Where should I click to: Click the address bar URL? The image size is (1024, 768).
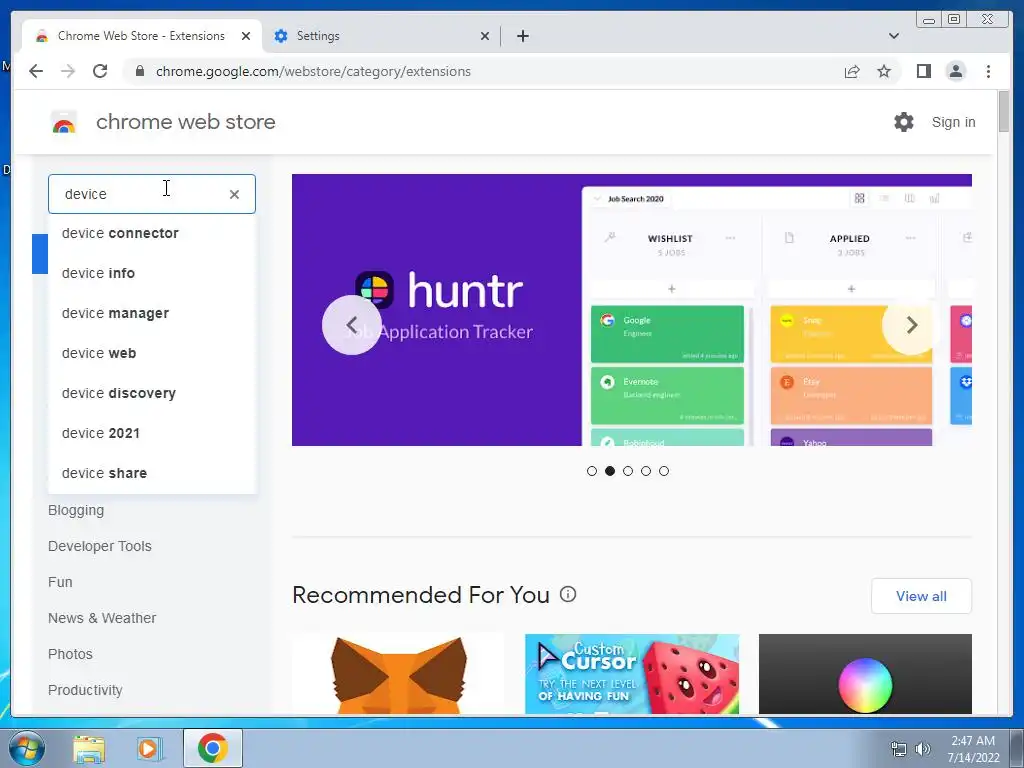coord(313,71)
